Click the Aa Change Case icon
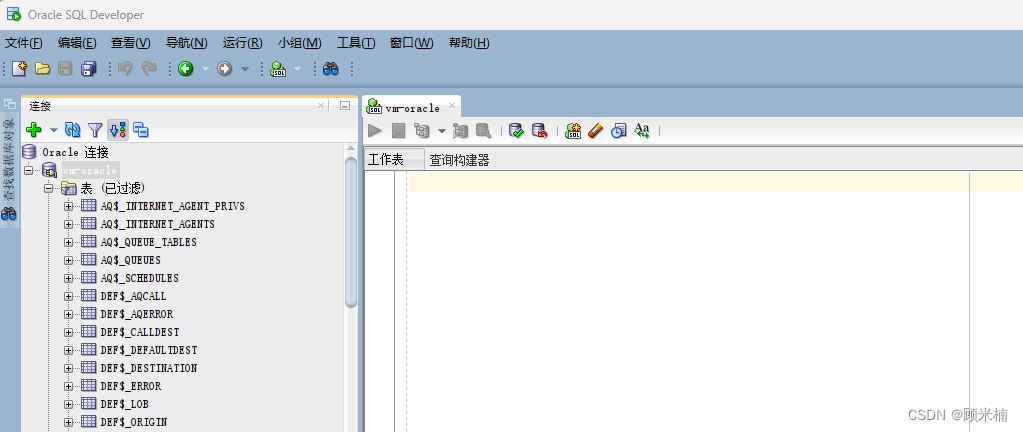This screenshot has width=1023, height=432. pos(642,131)
